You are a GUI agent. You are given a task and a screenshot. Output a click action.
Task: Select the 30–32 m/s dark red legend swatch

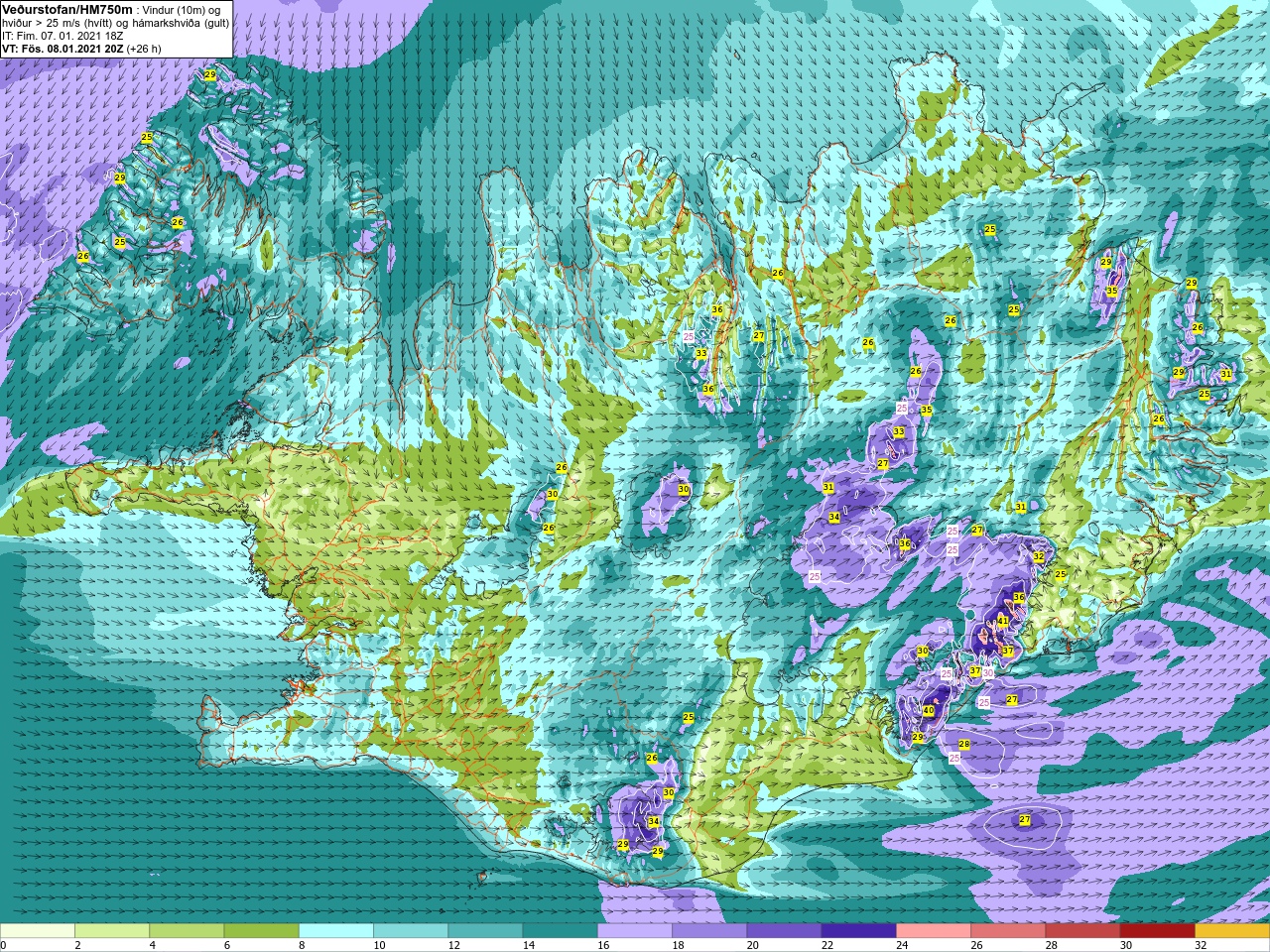pos(1157,931)
